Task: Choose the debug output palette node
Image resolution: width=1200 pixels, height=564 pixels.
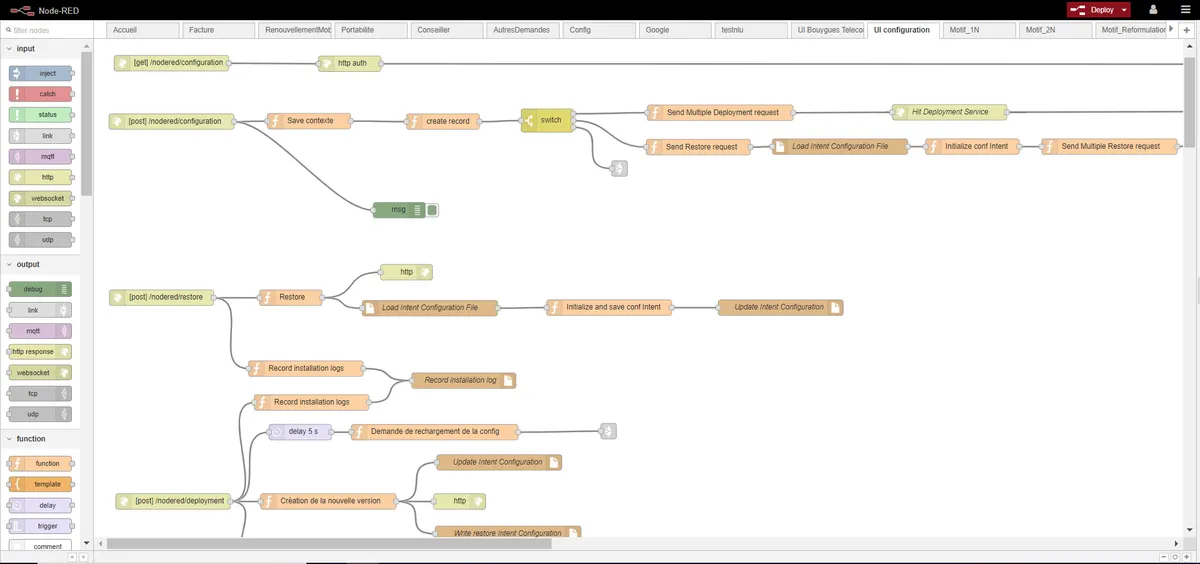Action: click(x=41, y=289)
